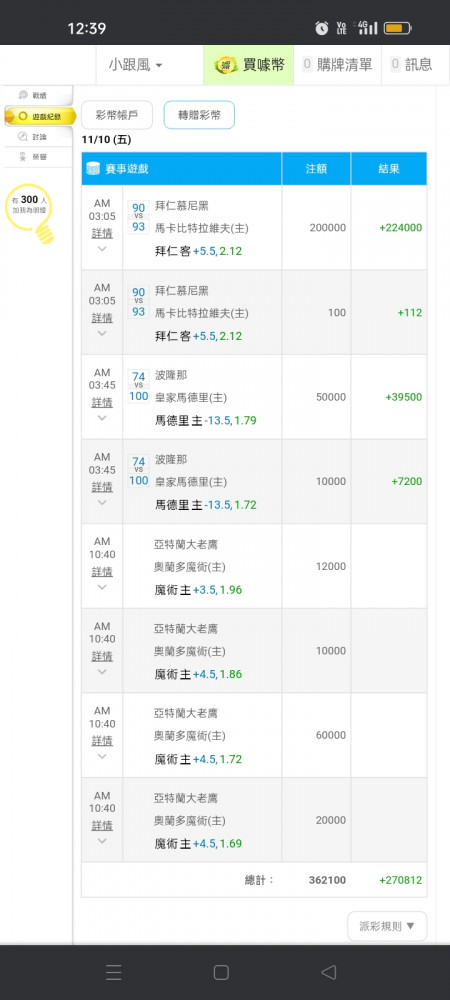
Task: Open the 購牌清單 purchase list
Action: (x=338, y=64)
